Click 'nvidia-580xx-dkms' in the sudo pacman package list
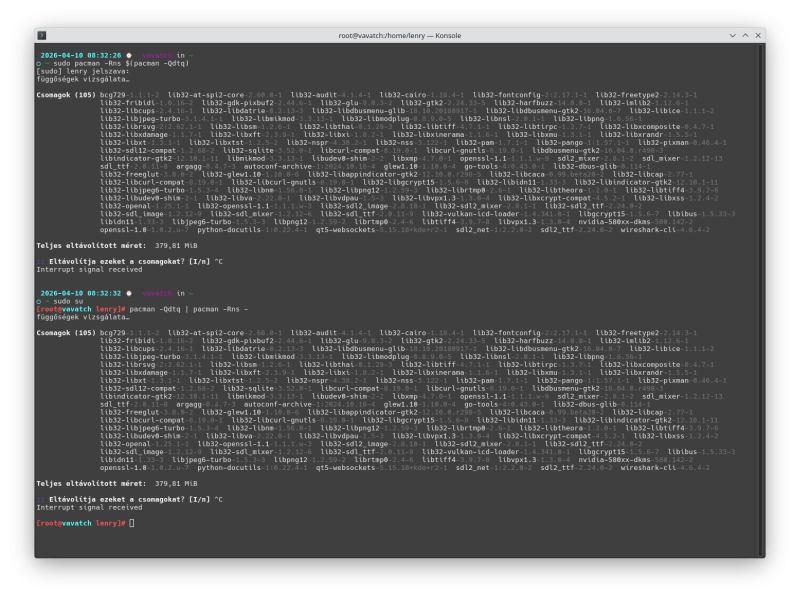This screenshot has height=599, width=800. [x=614, y=222]
